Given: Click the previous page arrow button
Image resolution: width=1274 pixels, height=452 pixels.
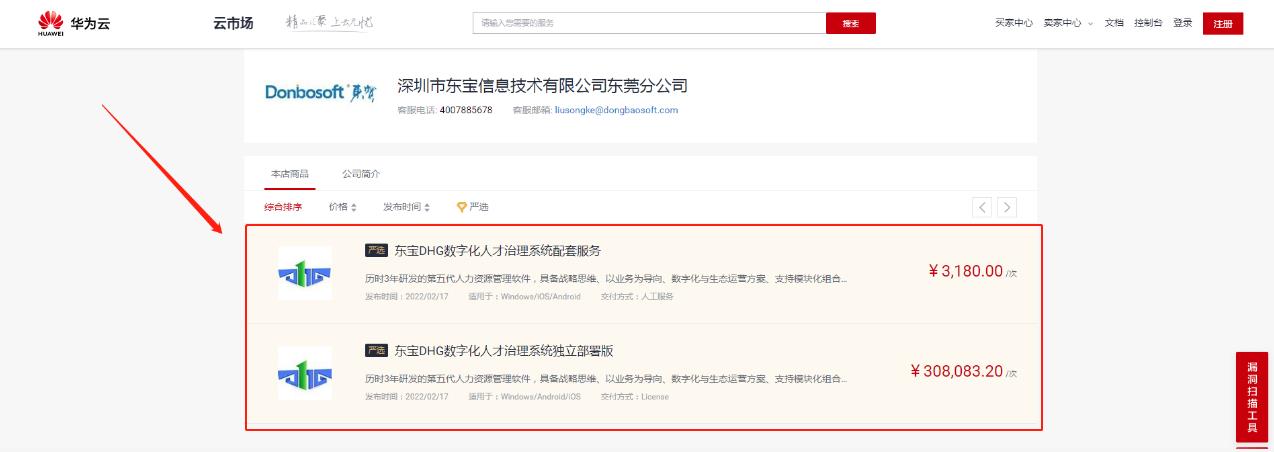Looking at the screenshot, I should coord(982,207).
